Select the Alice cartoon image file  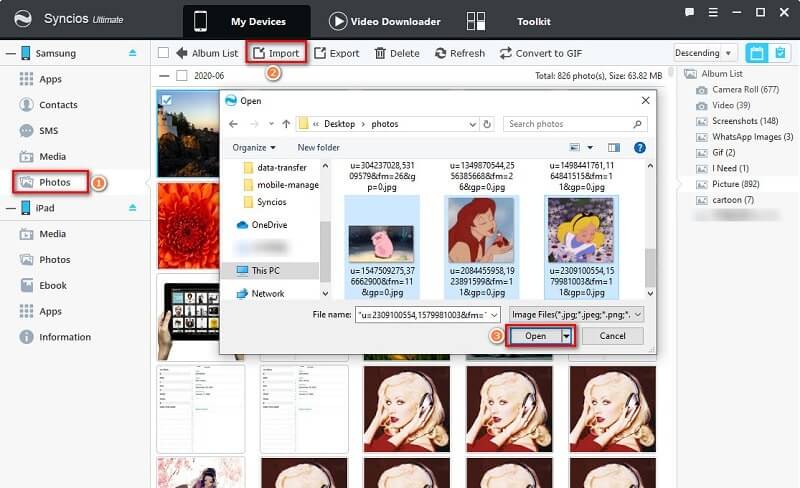[x=582, y=247]
